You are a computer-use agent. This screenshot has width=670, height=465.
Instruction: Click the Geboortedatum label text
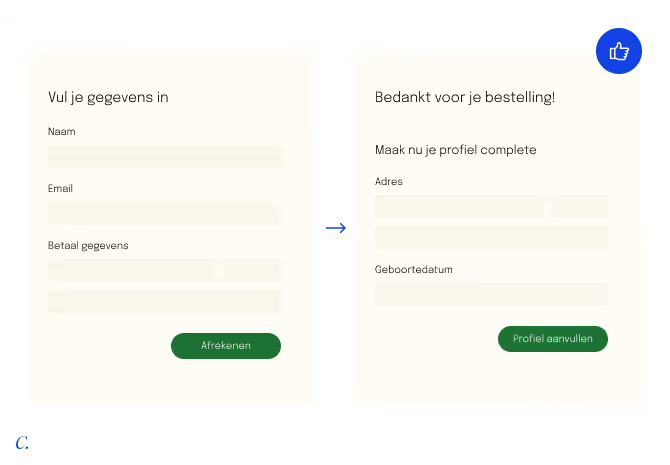pyautogui.click(x=414, y=270)
